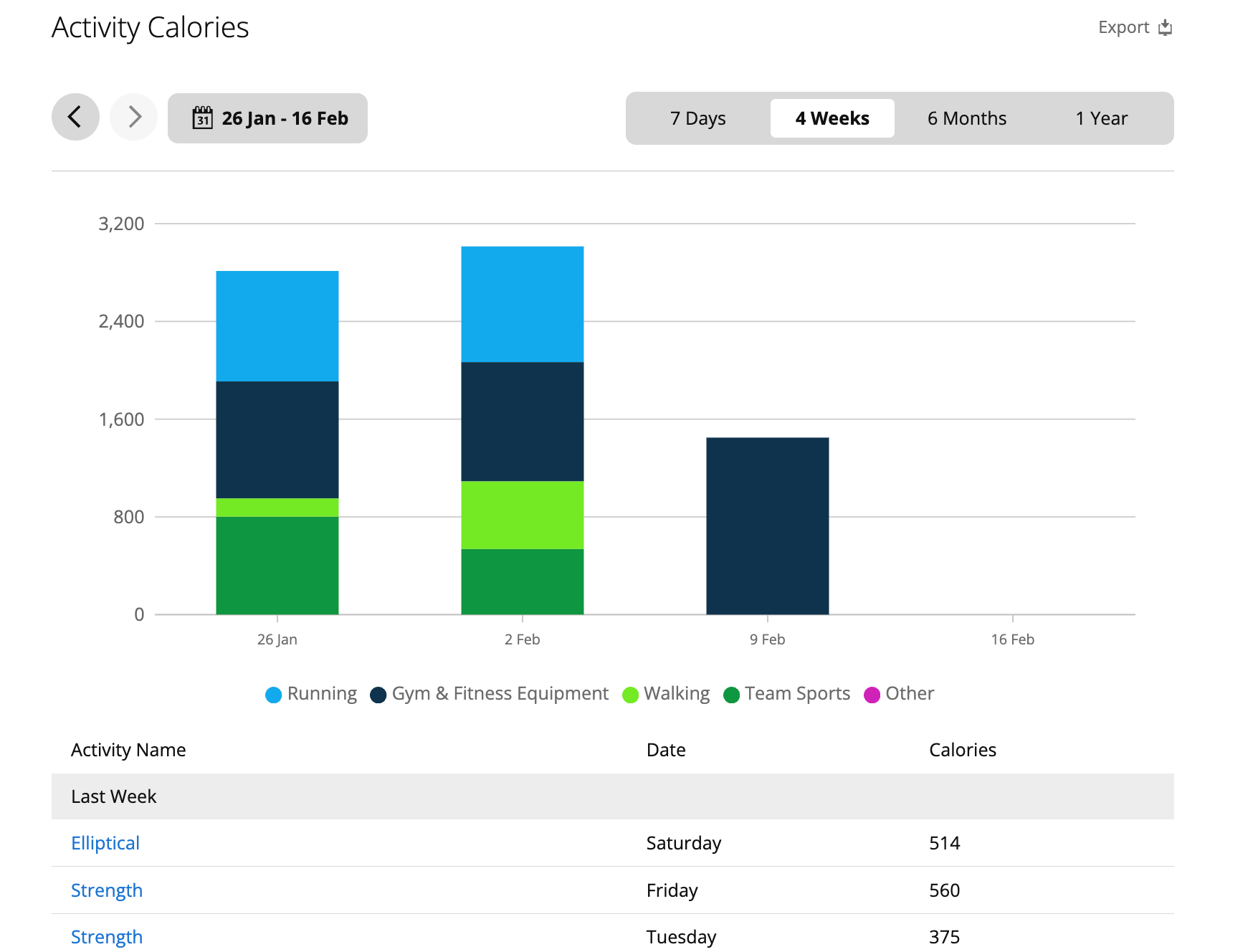The width and height of the screenshot is (1253, 952).
Task: Hide Walking series via legend
Action: [x=666, y=694]
